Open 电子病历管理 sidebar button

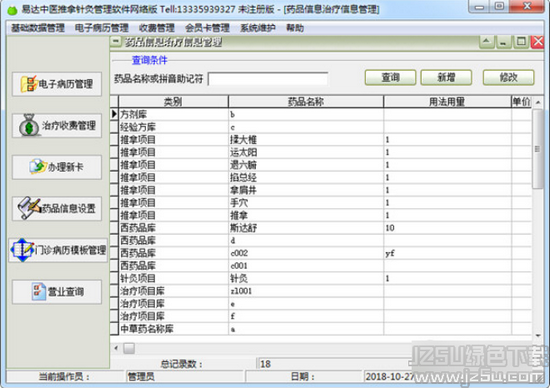coord(57,84)
